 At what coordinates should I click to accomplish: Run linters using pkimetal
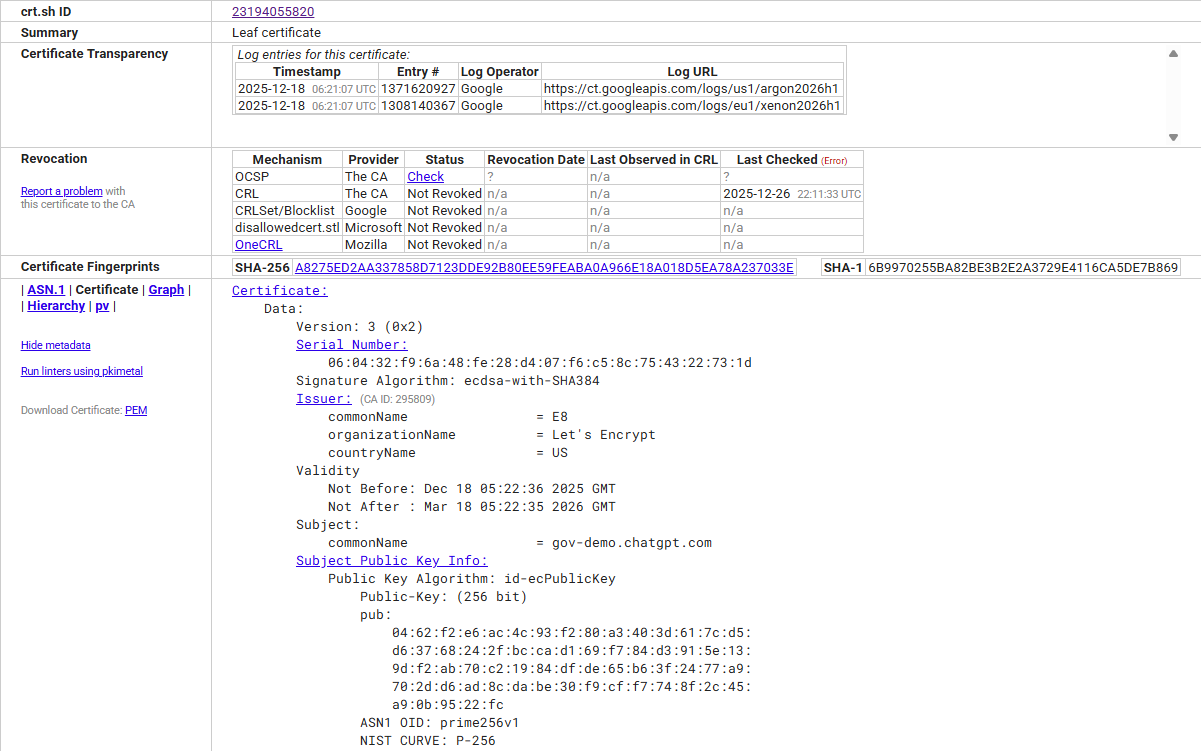point(81,370)
